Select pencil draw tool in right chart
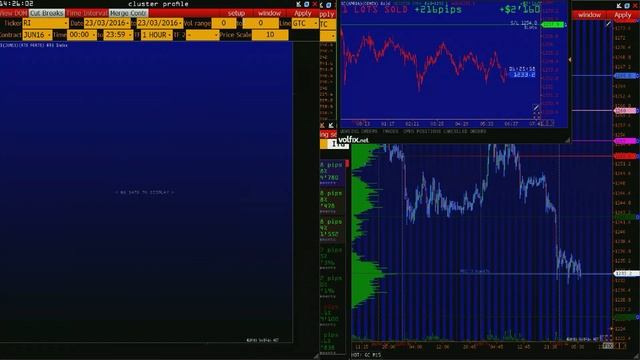Screen dimensions: 640x360 click(608, 24)
